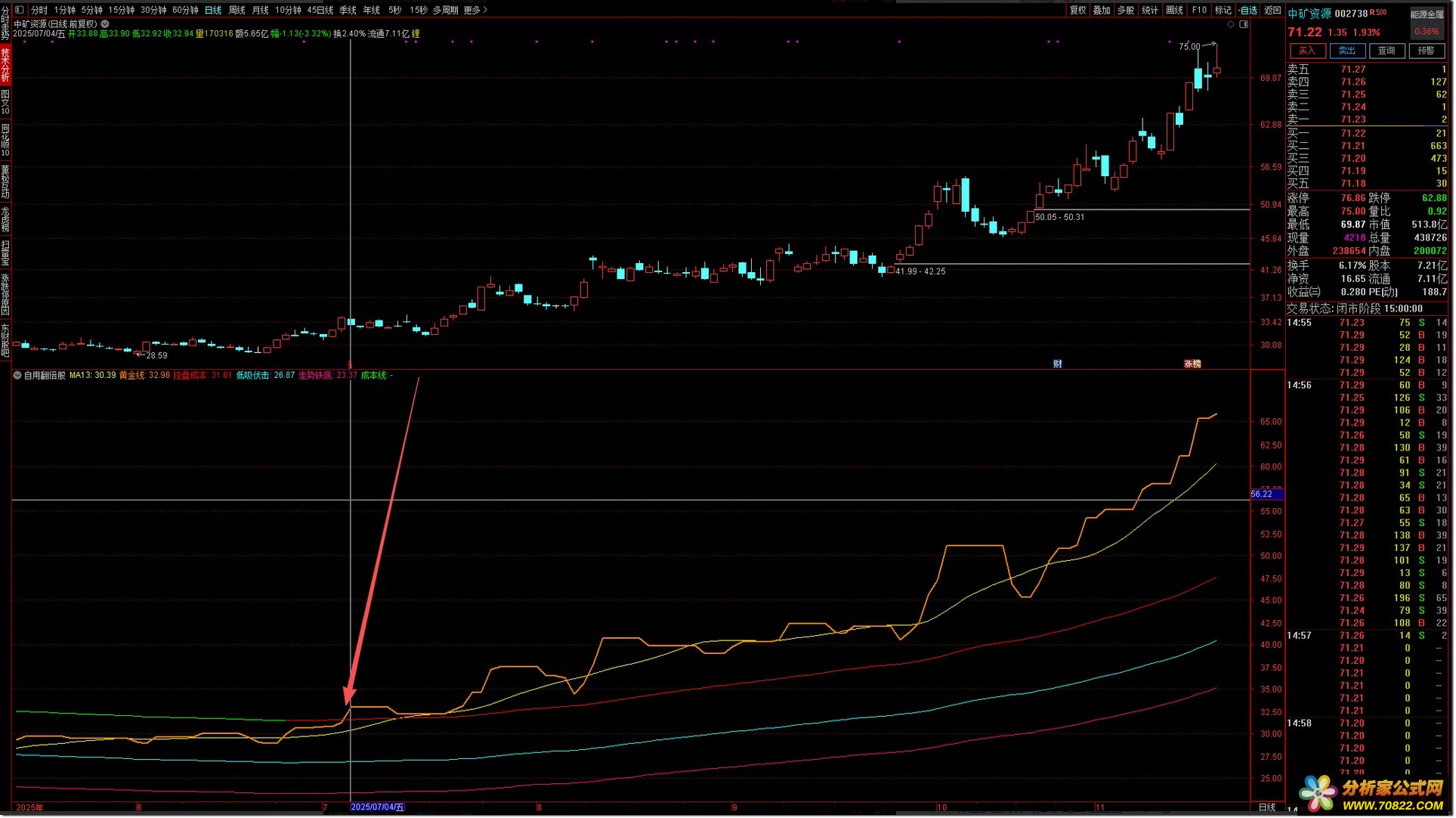Click the 财 marker icon on the chart
This screenshot has height=818, width=1456.
[1058, 364]
